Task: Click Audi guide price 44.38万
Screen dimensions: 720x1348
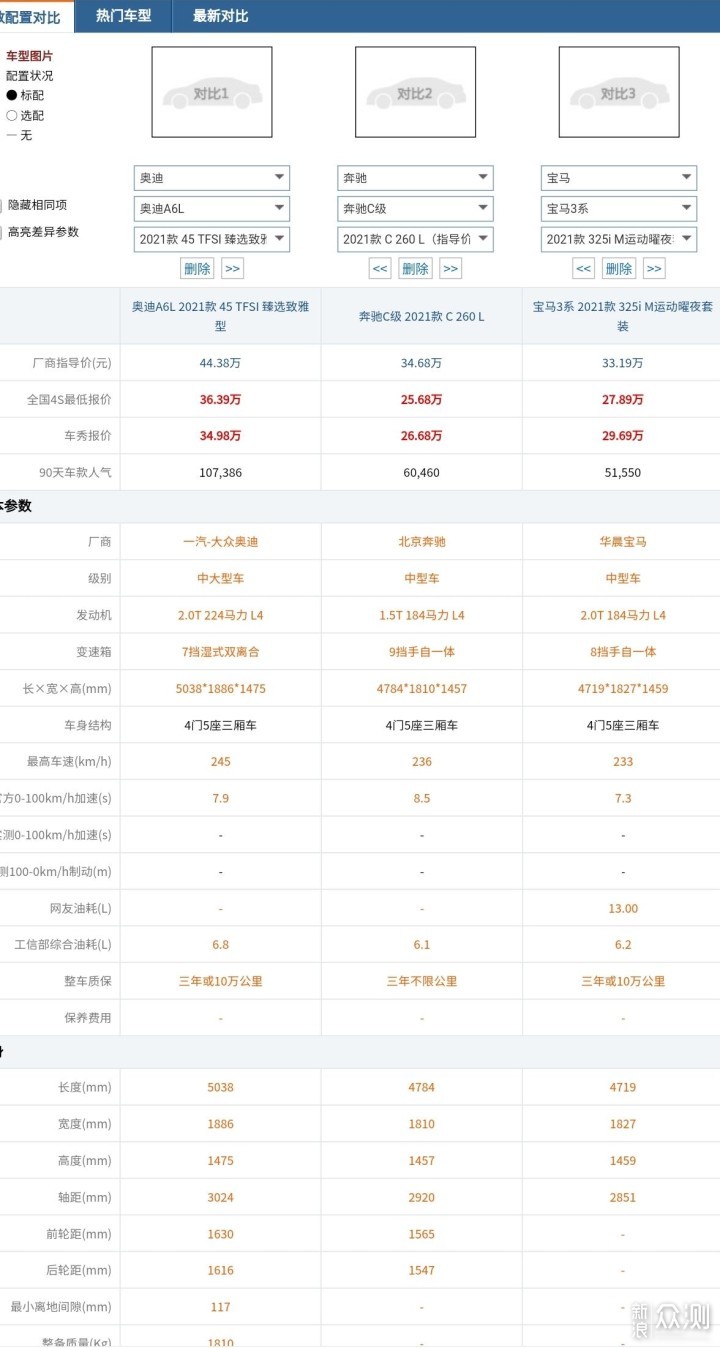Action: click(220, 363)
